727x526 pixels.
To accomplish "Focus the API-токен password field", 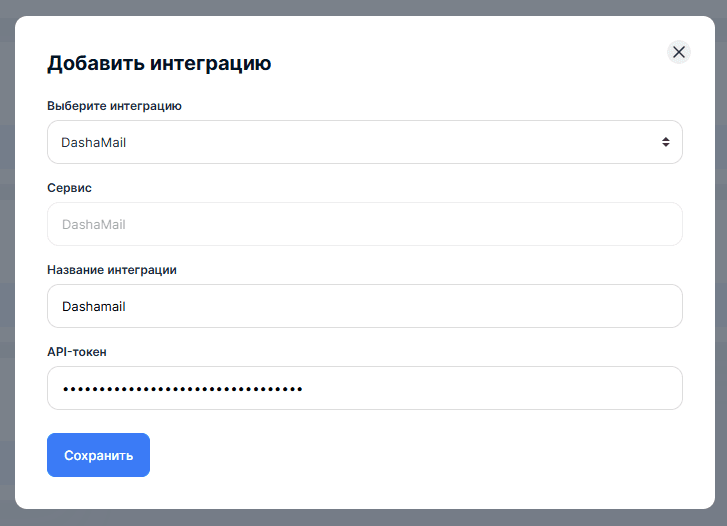I will pyautogui.click(x=364, y=388).
